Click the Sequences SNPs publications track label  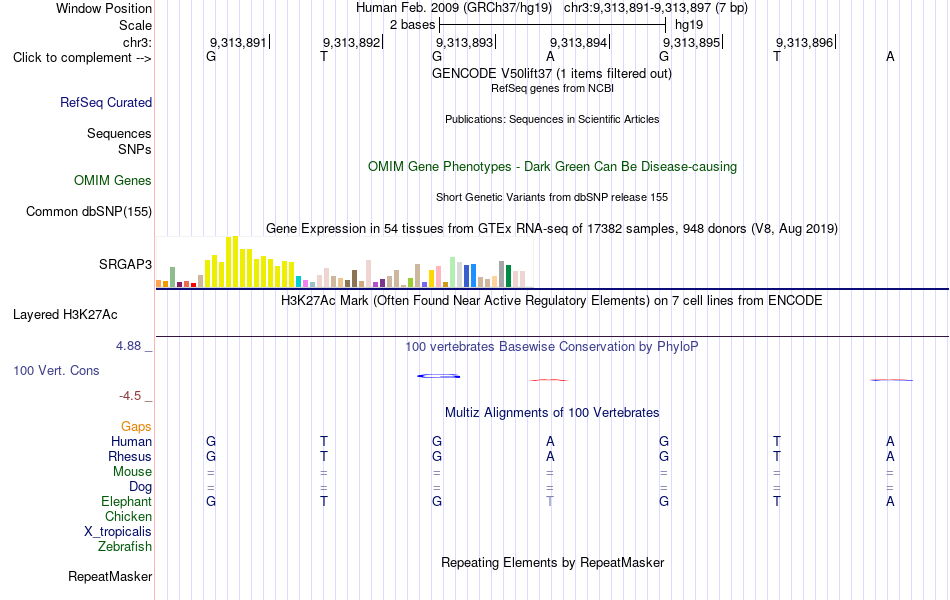pyautogui.click(x=119, y=141)
